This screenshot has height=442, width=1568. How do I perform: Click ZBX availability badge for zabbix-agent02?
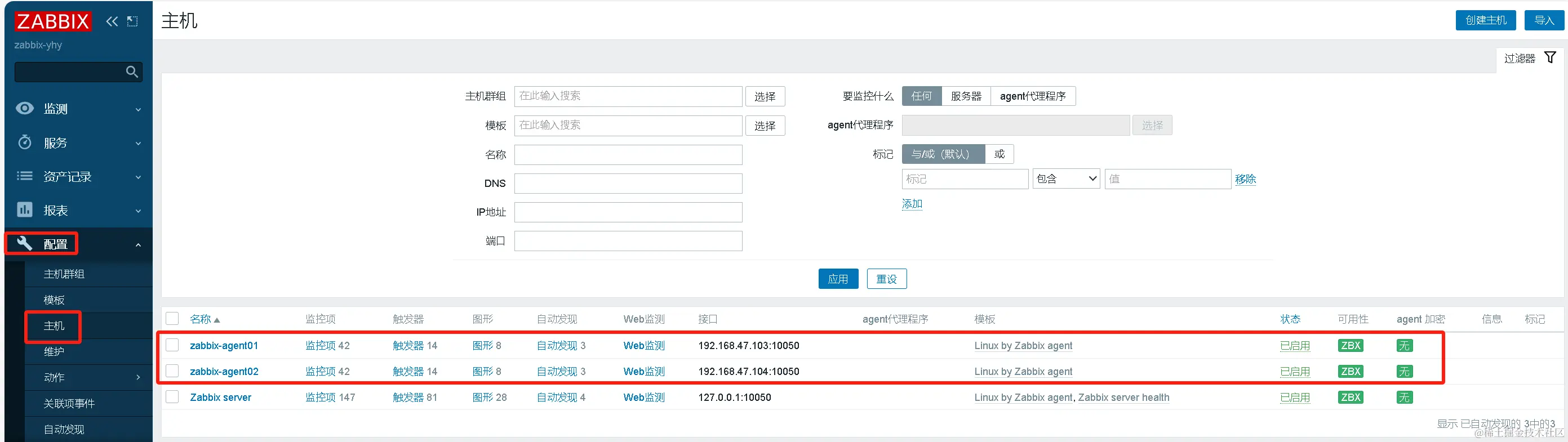click(1350, 372)
